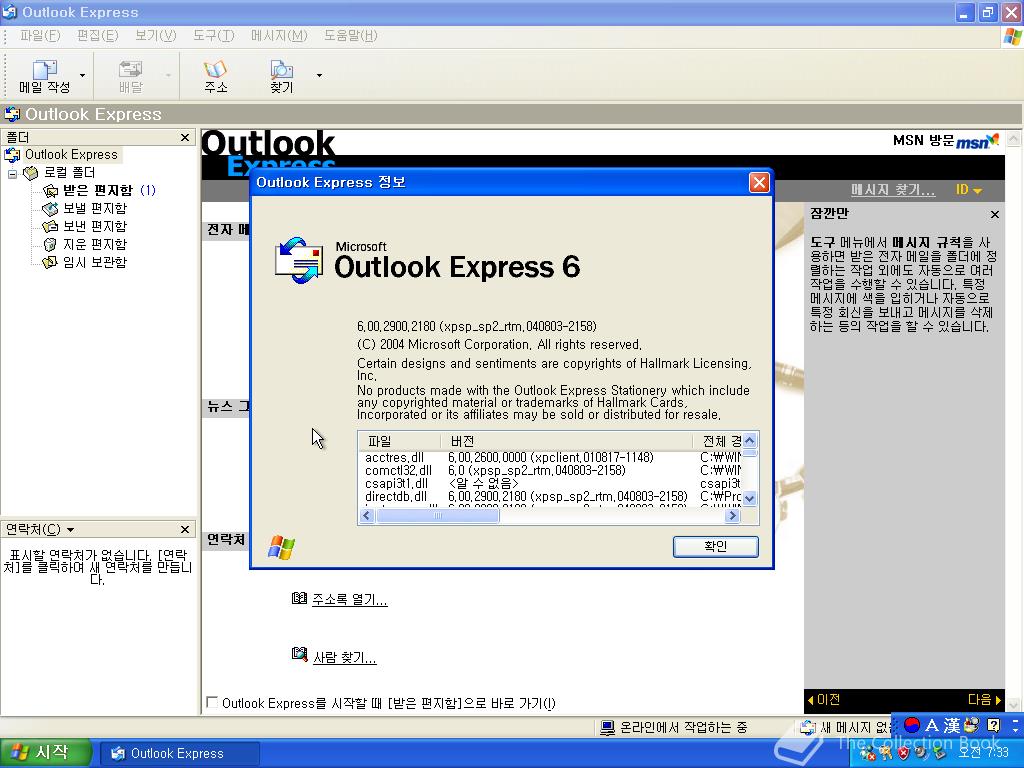Click the 파일 column header in file list
The height and width of the screenshot is (768, 1024).
click(399, 441)
